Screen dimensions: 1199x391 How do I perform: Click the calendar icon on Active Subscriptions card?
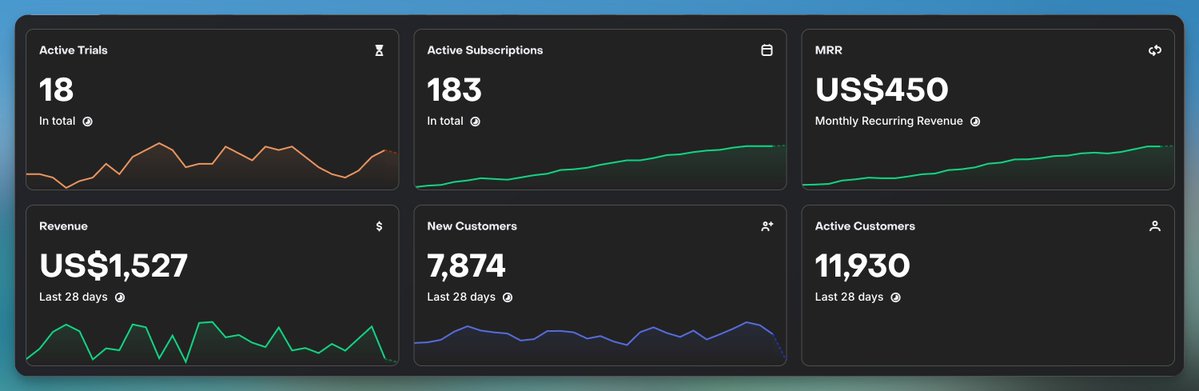(767, 51)
